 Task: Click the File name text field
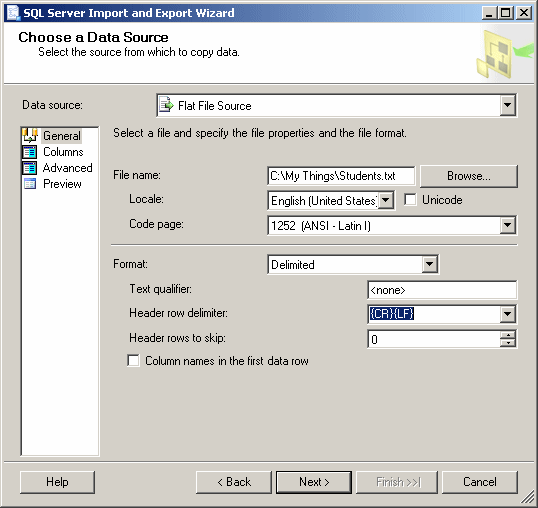(x=341, y=176)
